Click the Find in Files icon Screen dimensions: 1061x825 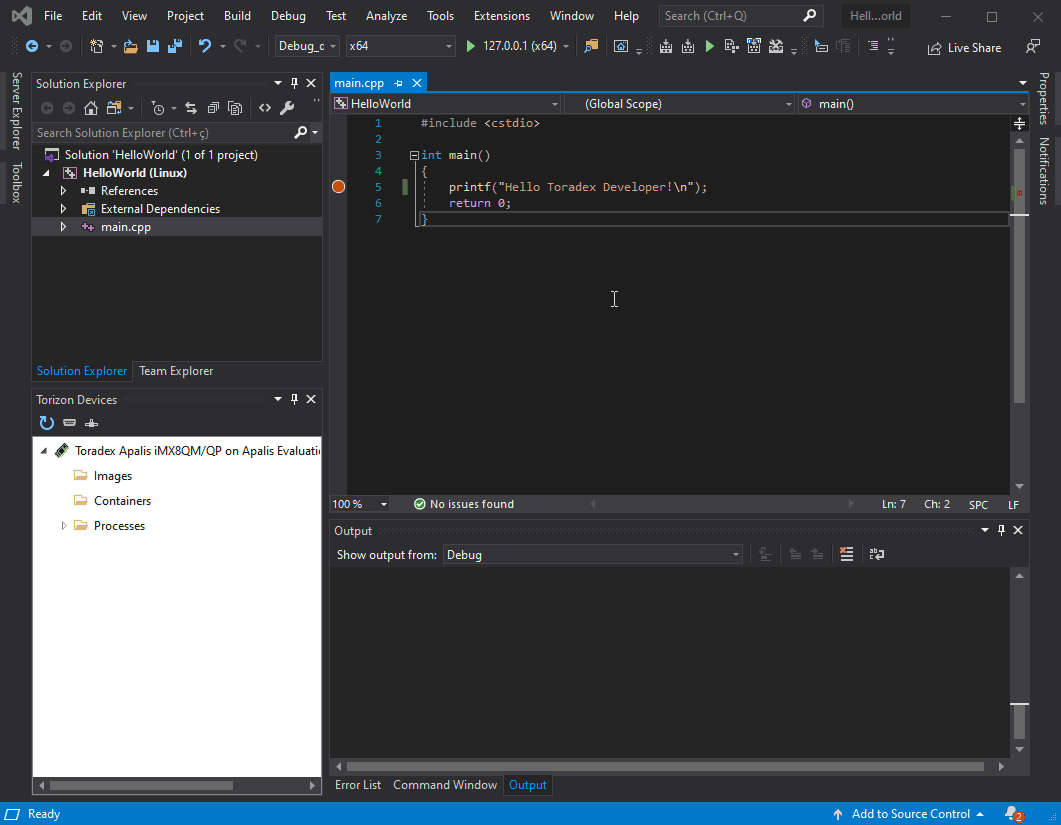591,46
